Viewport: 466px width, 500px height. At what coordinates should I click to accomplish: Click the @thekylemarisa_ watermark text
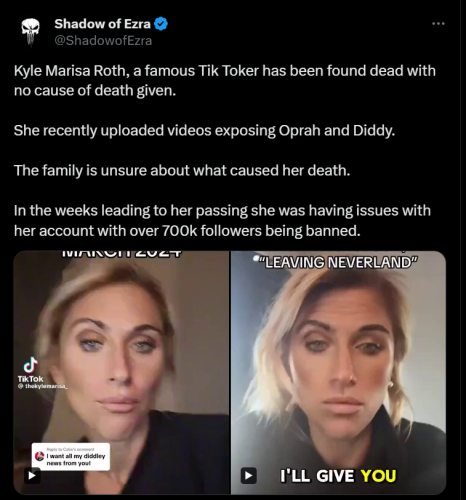point(43,386)
